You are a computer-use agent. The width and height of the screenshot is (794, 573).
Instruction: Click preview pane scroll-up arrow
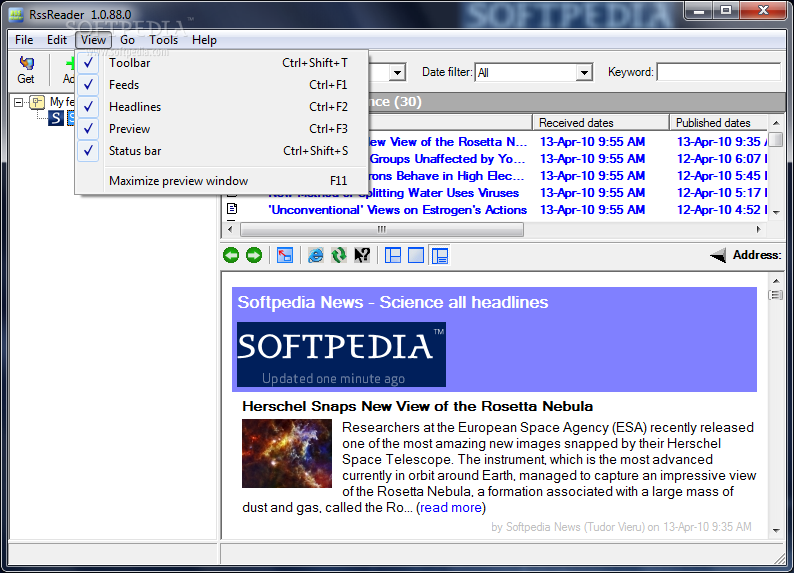tap(776, 281)
